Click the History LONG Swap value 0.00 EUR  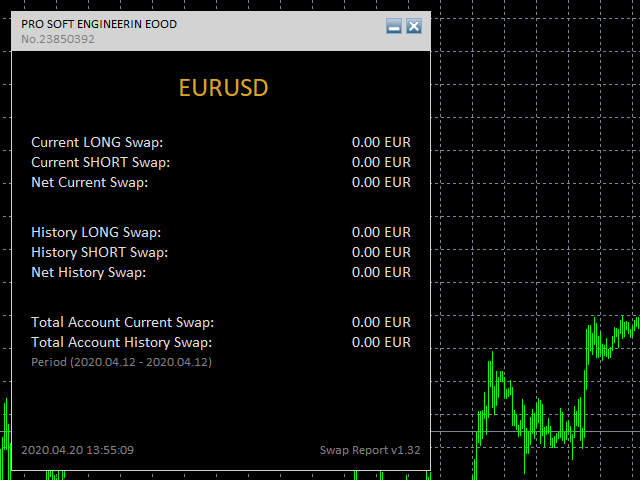[381, 232]
